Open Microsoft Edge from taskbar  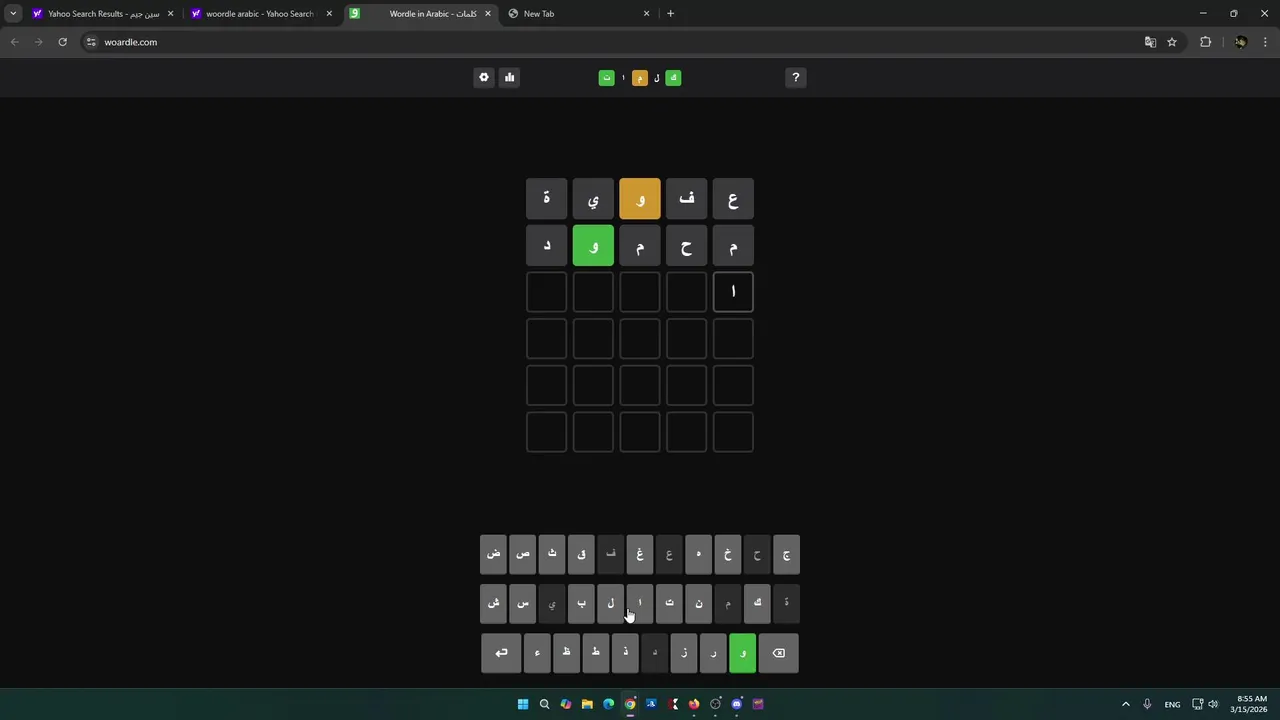[608, 704]
